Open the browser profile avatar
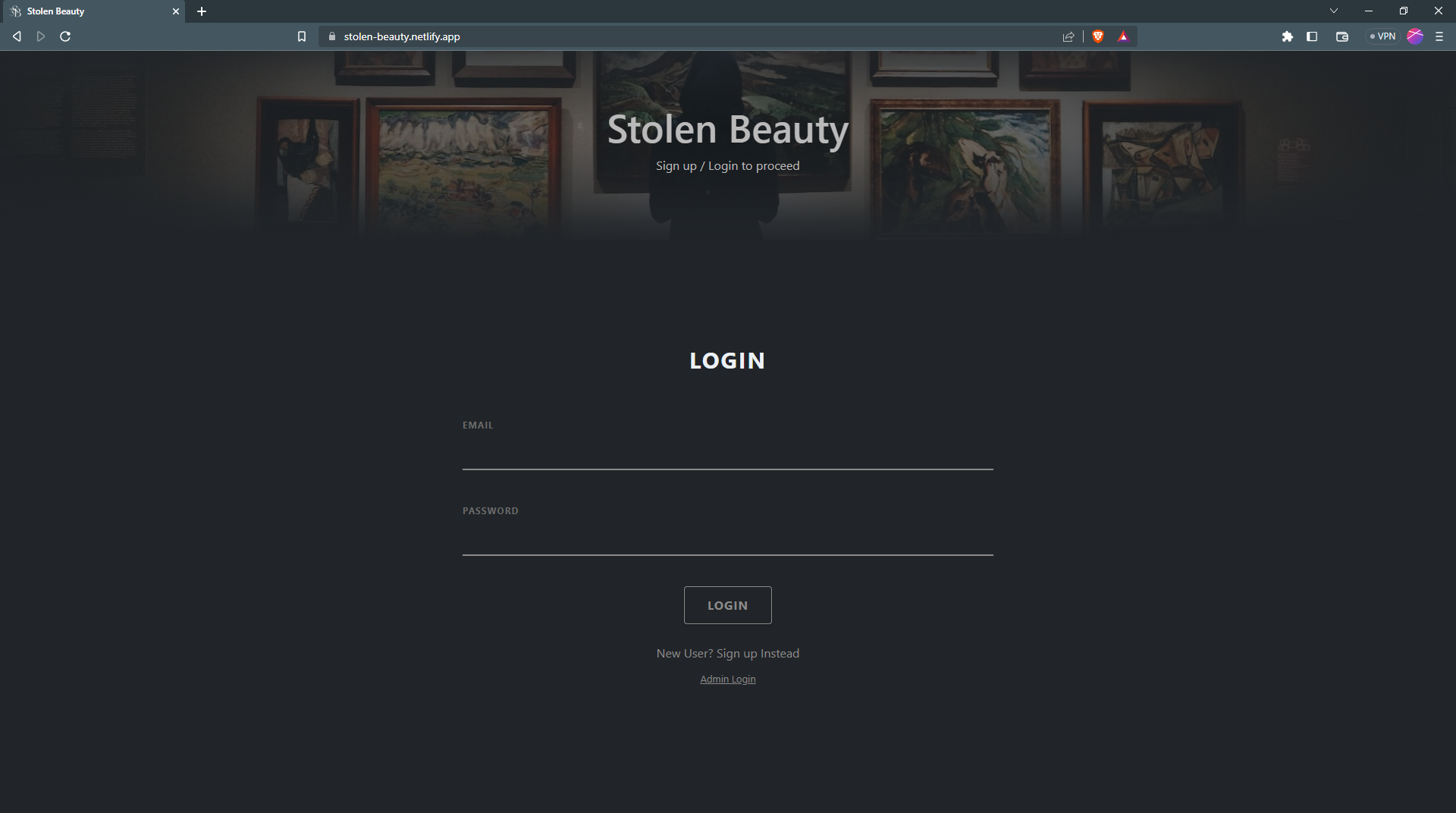This screenshot has width=1456, height=813. 1414,36
